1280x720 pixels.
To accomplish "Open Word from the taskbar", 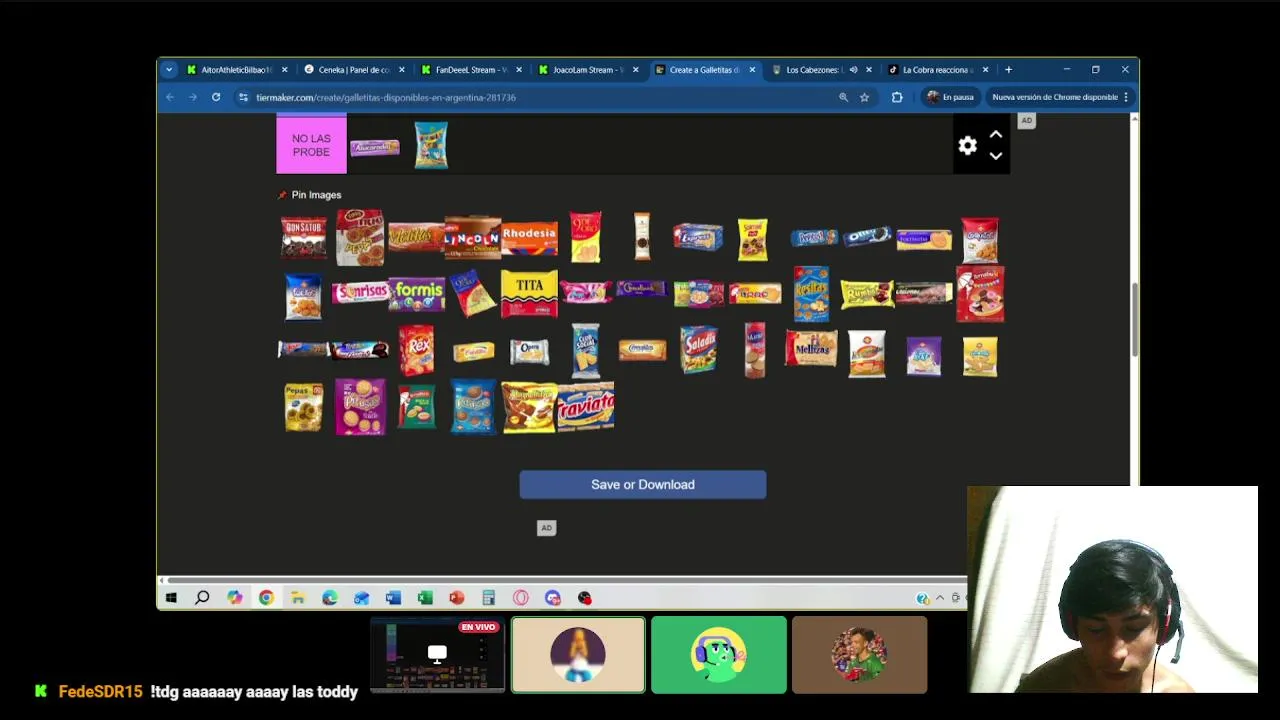I will coord(393,598).
